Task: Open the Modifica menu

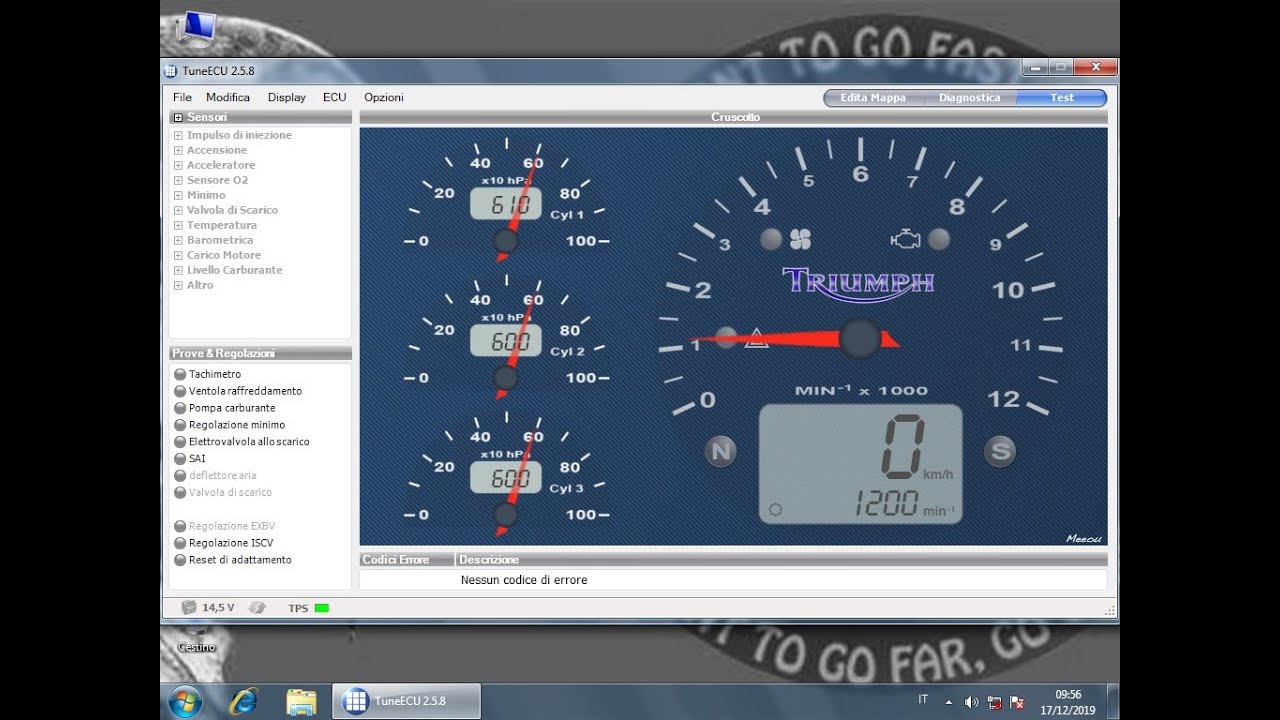Action: 228,97
